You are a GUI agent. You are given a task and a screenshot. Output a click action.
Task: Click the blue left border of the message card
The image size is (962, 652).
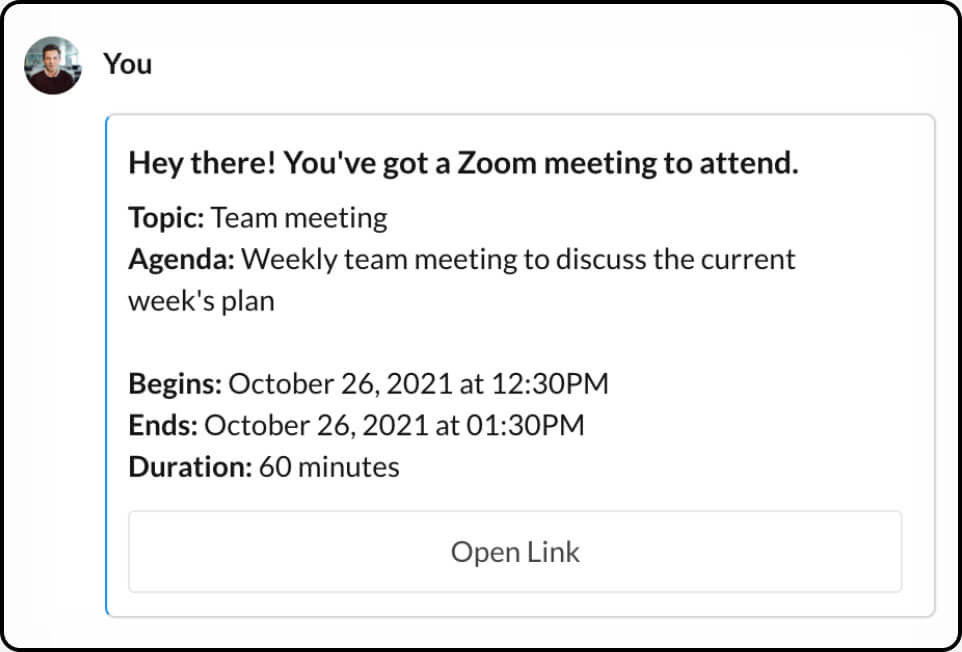[107, 365]
